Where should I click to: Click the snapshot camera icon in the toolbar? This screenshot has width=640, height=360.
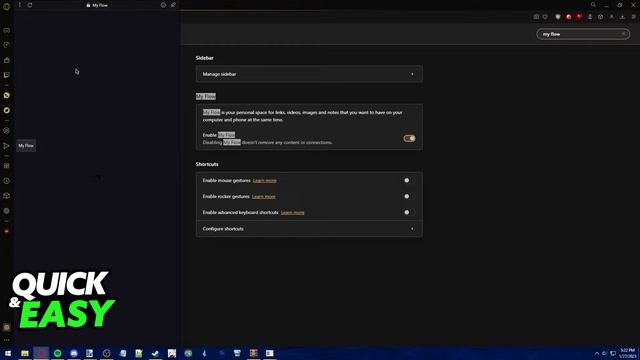pos(536,17)
